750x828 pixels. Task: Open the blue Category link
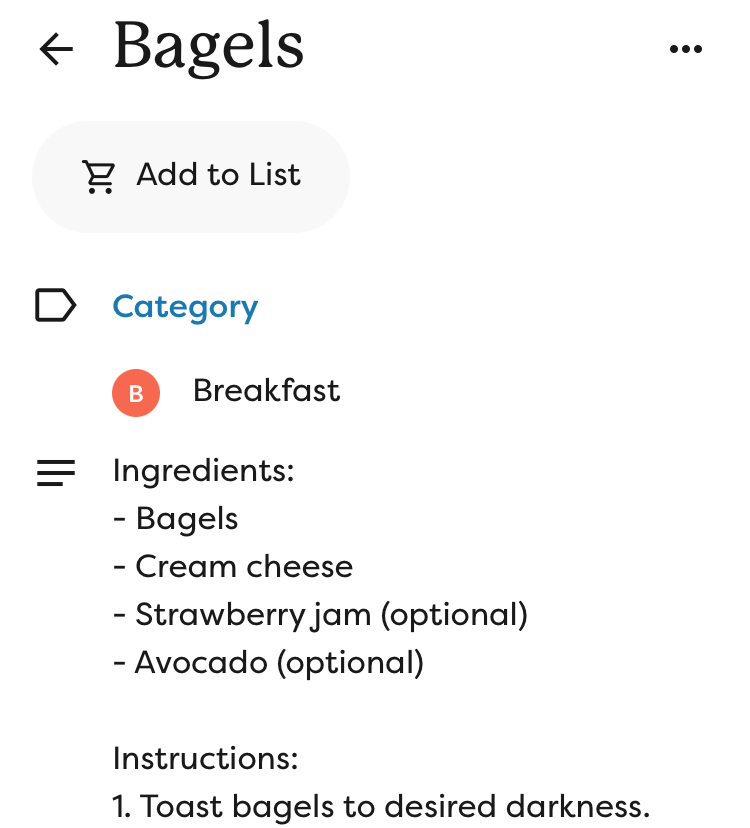coord(185,306)
